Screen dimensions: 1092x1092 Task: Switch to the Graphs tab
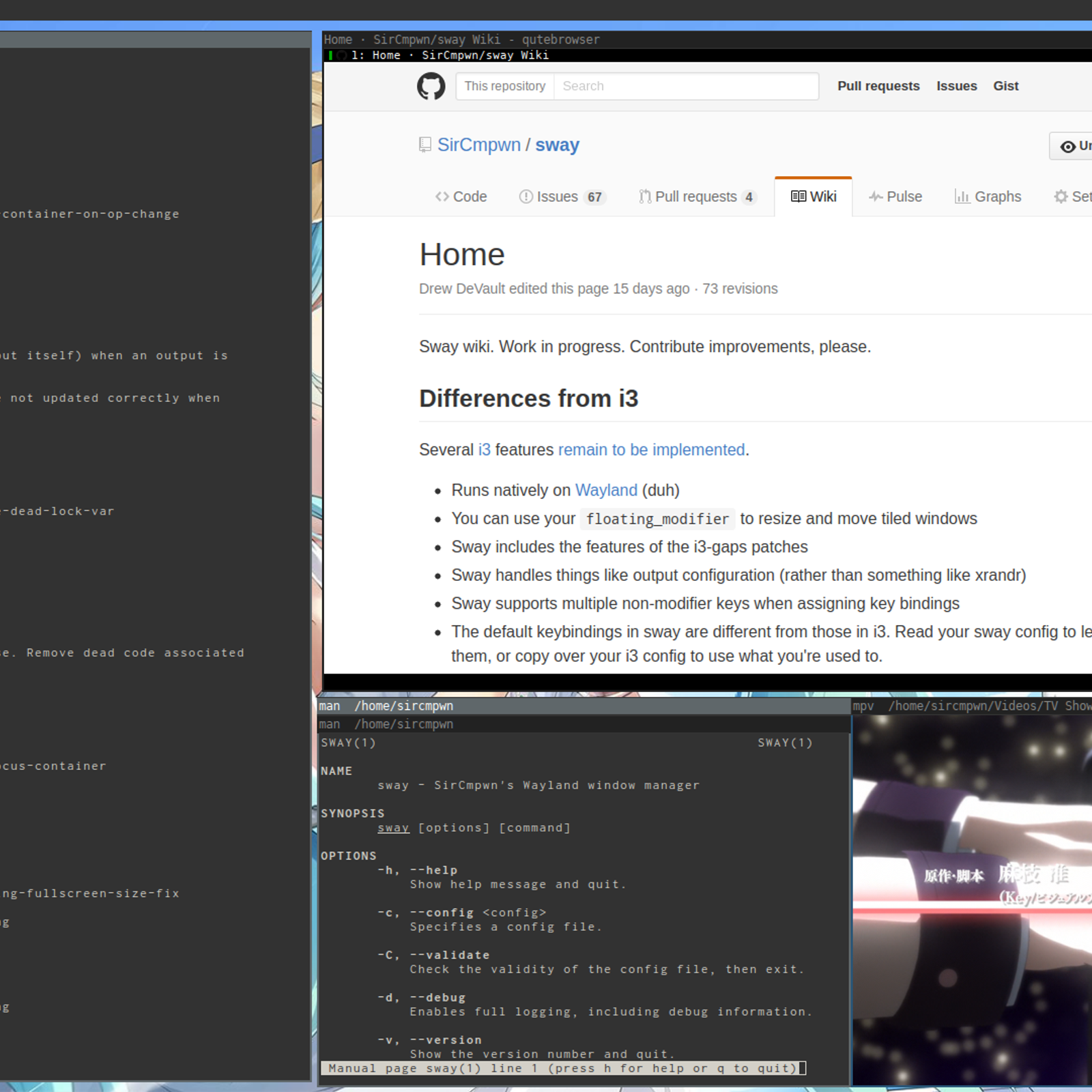(988, 197)
